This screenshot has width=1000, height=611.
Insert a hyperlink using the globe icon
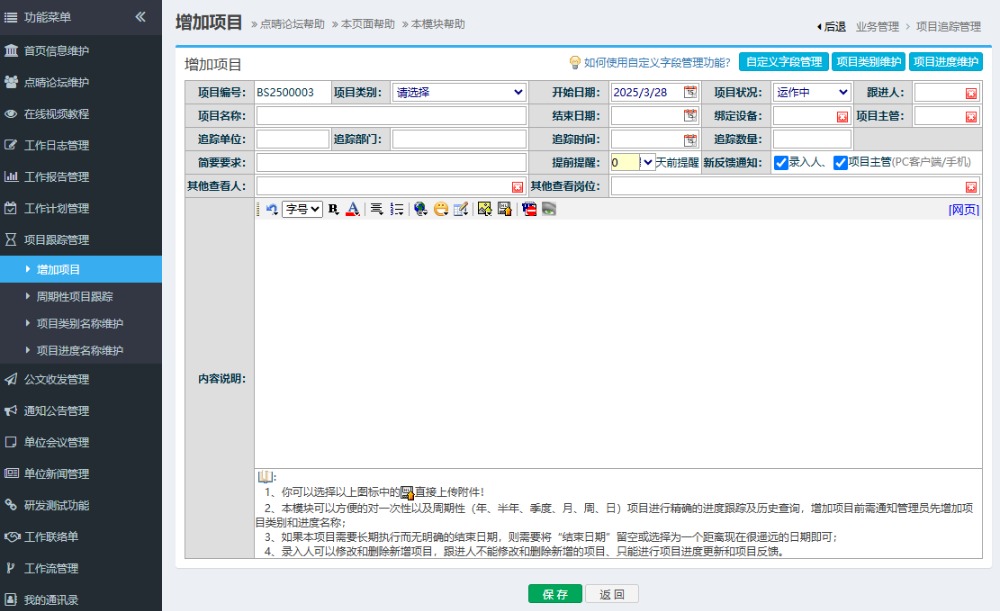click(x=420, y=209)
